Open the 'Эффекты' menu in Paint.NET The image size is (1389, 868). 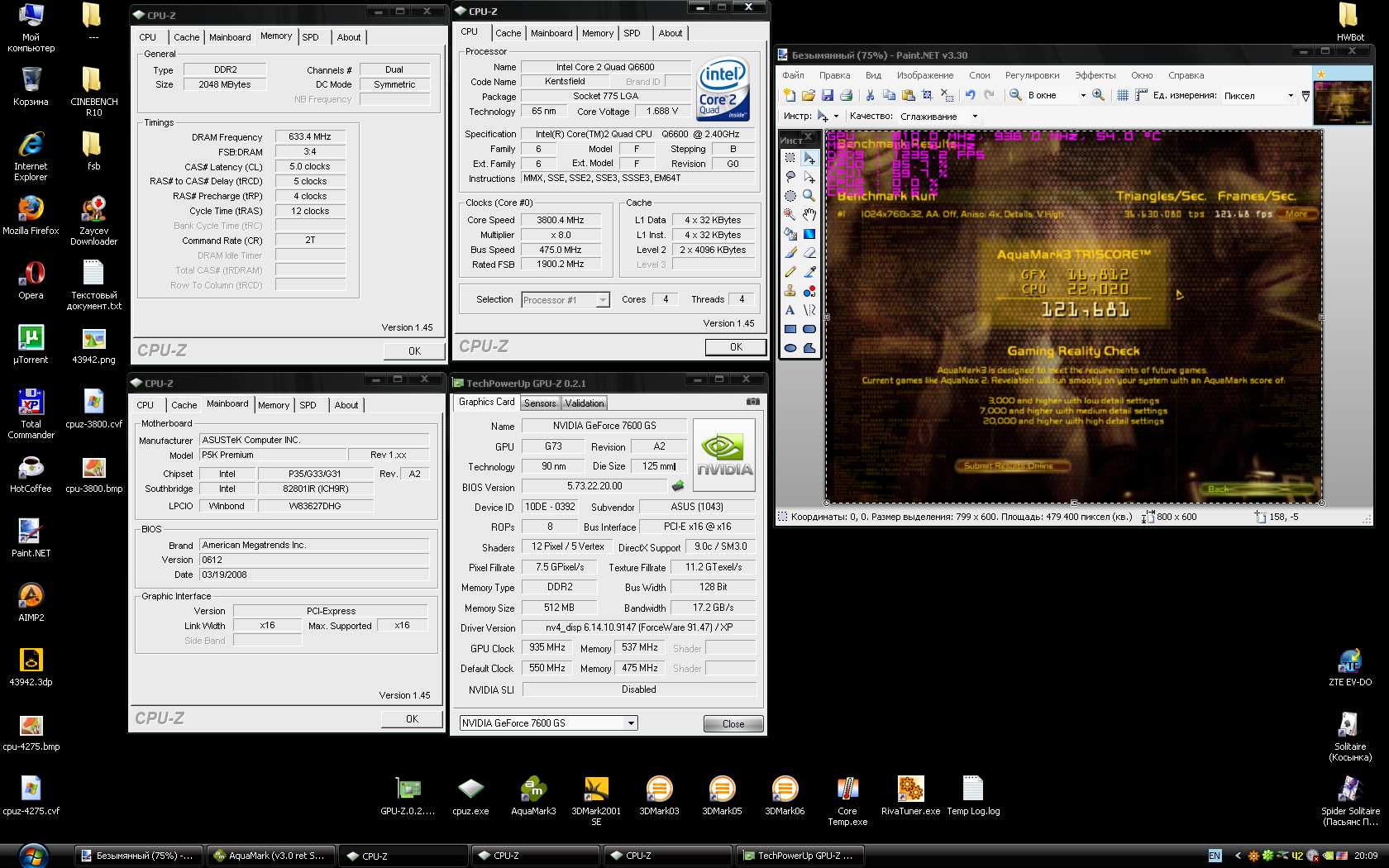tap(1095, 75)
